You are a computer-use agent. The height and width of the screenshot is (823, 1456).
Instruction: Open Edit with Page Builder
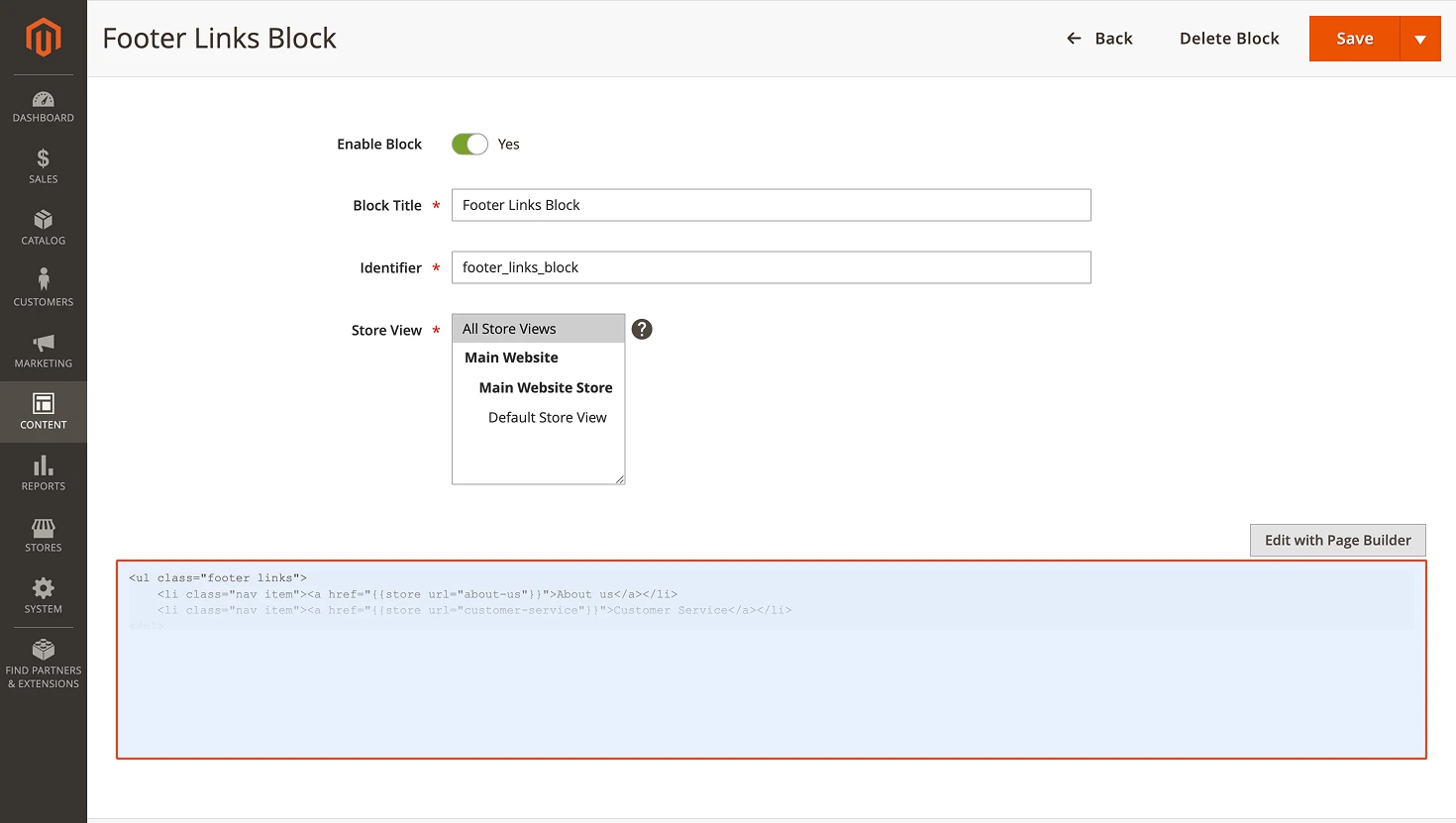tap(1337, 540)
